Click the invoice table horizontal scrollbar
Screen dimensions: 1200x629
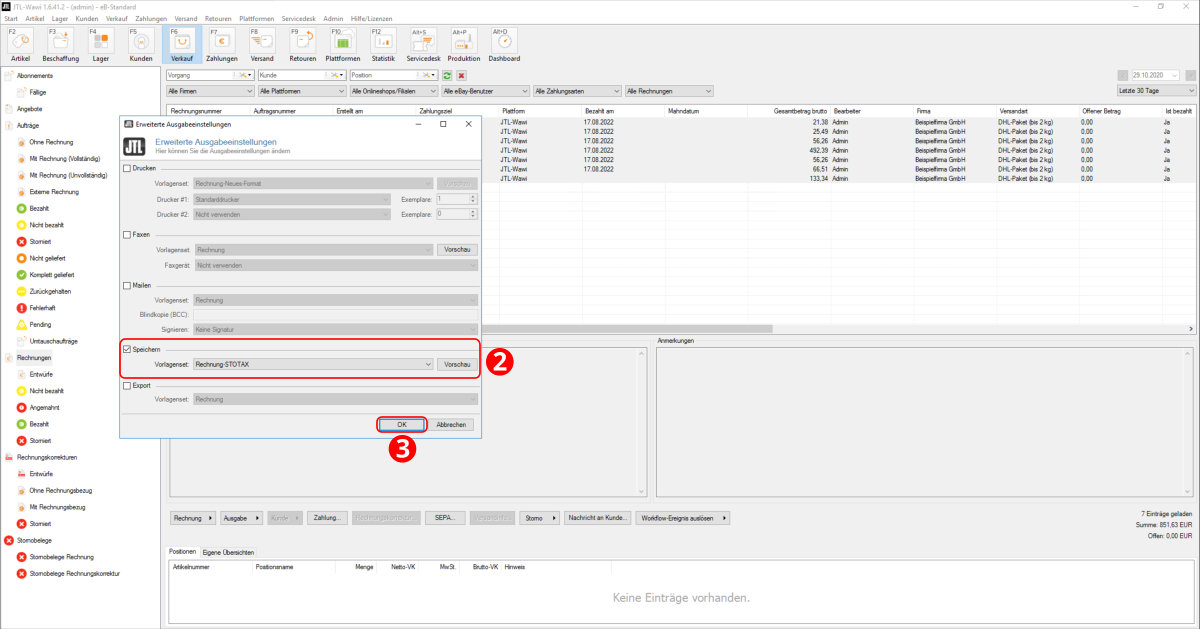[x=650, y=328]
